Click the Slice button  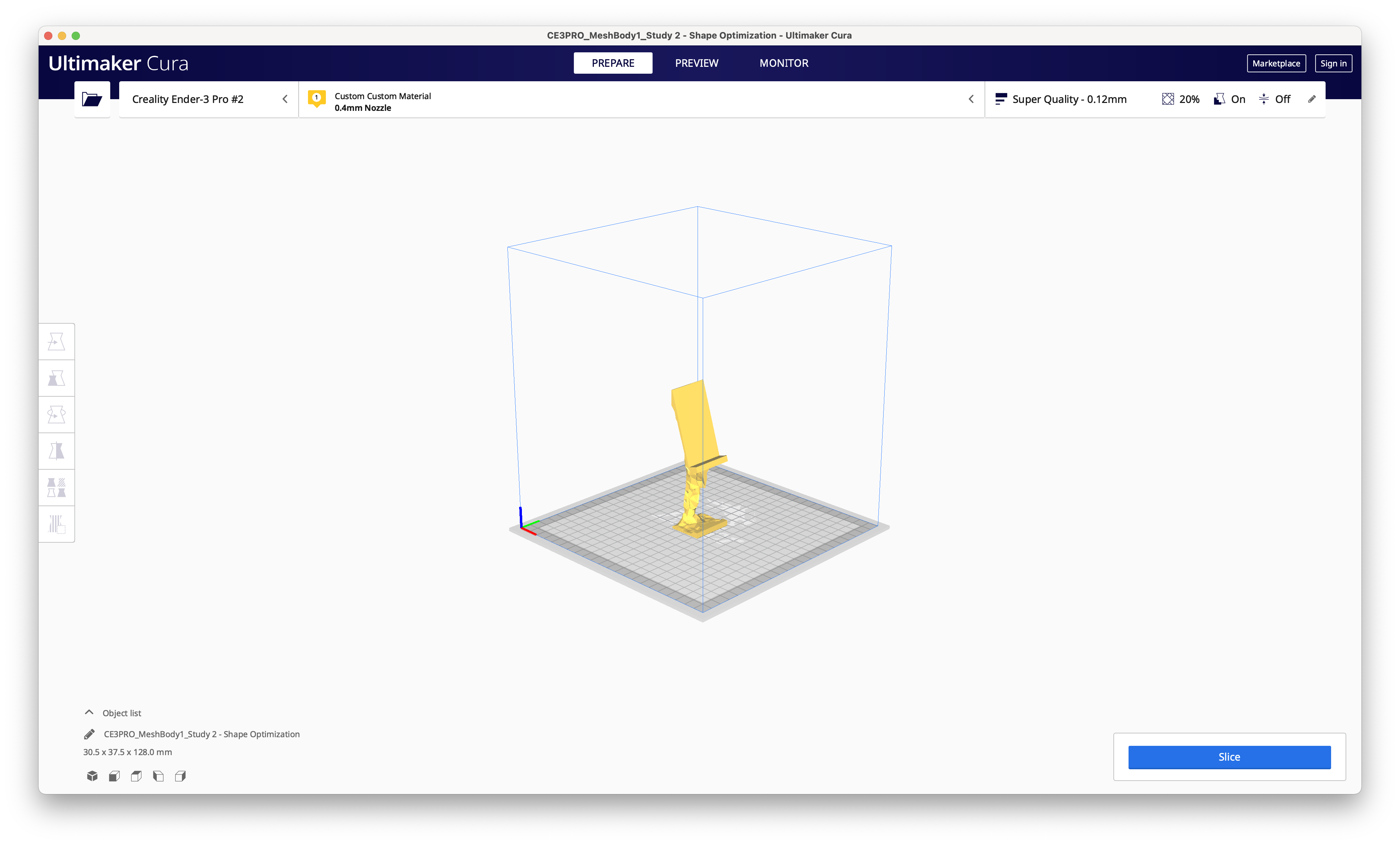(x=1229, y=757)
